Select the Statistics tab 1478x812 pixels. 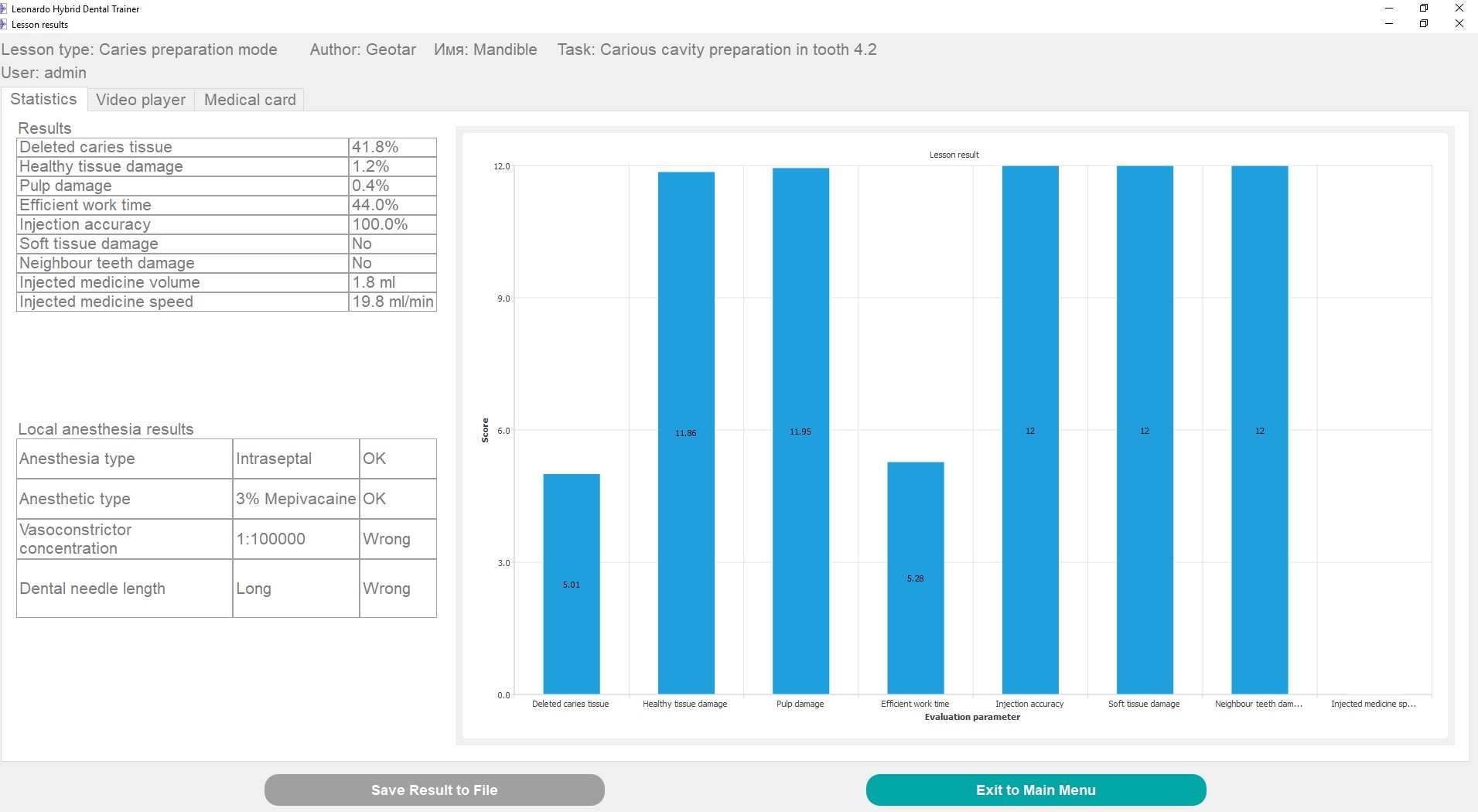click(43, 99)
